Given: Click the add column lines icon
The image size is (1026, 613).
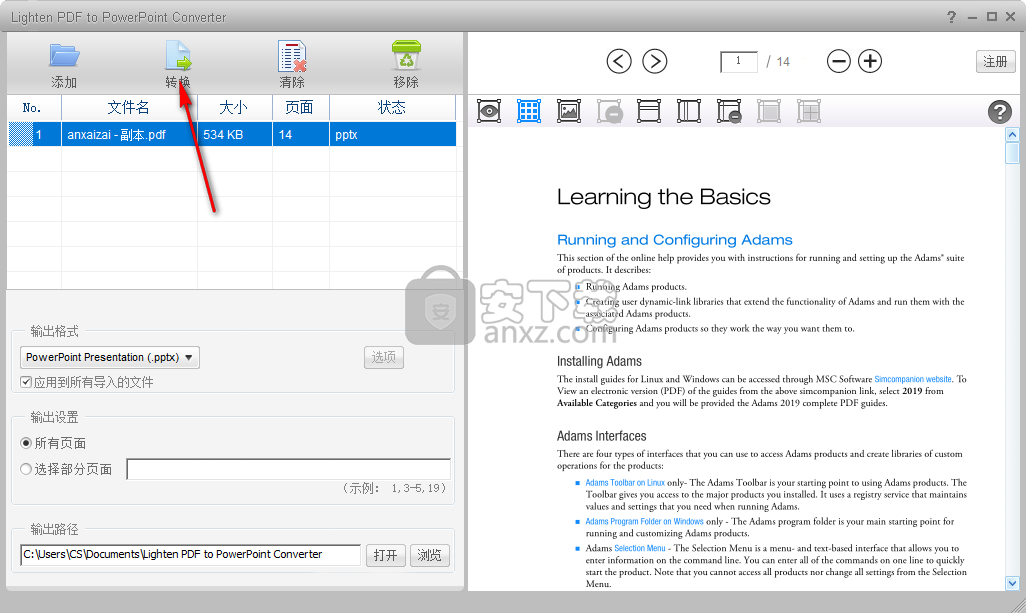Looking at the screenshot, I should pyautogui.click(x=689, y=111).
